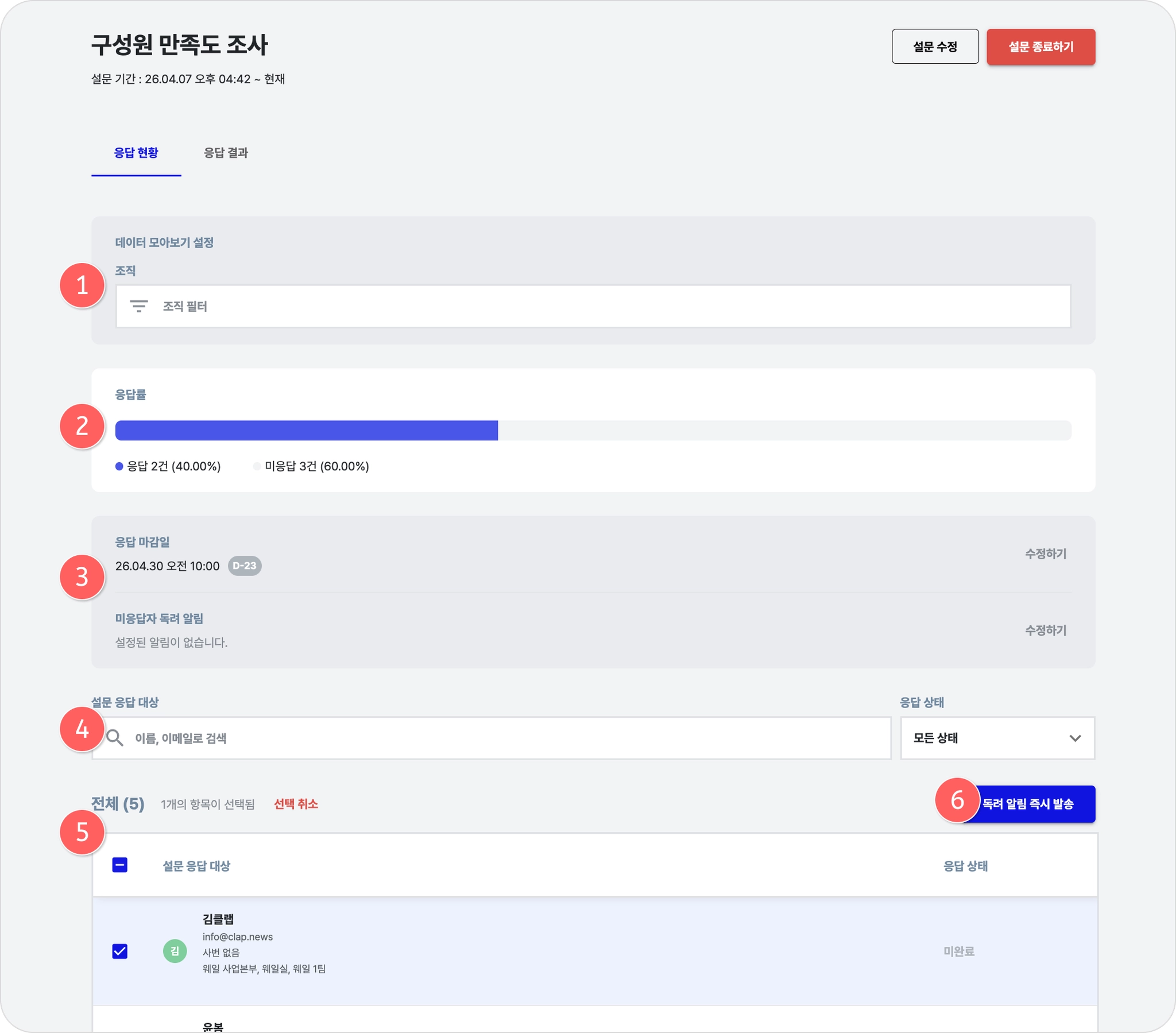Open the 조직 필터 organization filter
Image resolution: width=1176 pixels, height=1033 pixels.
(593, 306)
